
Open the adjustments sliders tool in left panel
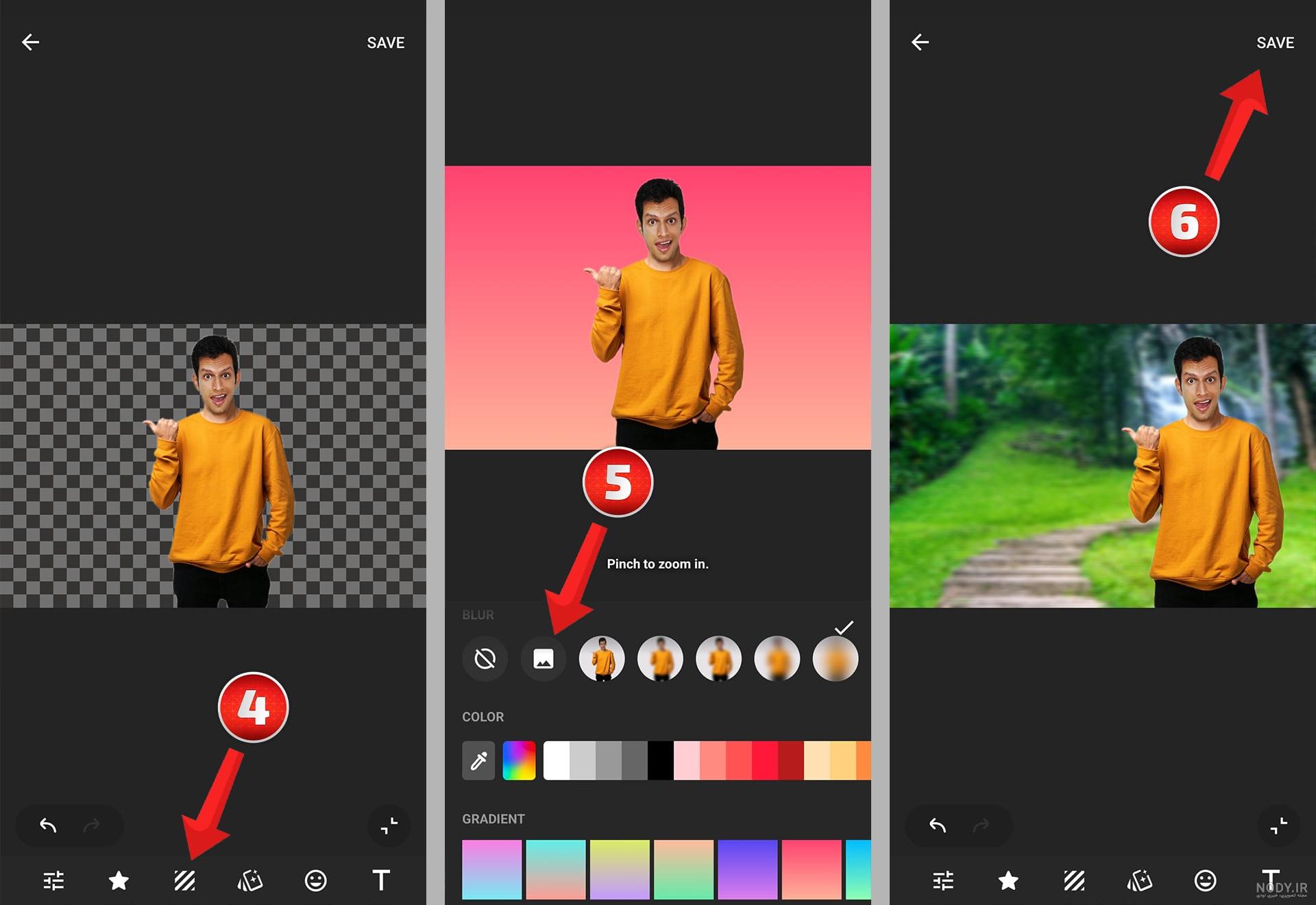click(x=53, y=880)
